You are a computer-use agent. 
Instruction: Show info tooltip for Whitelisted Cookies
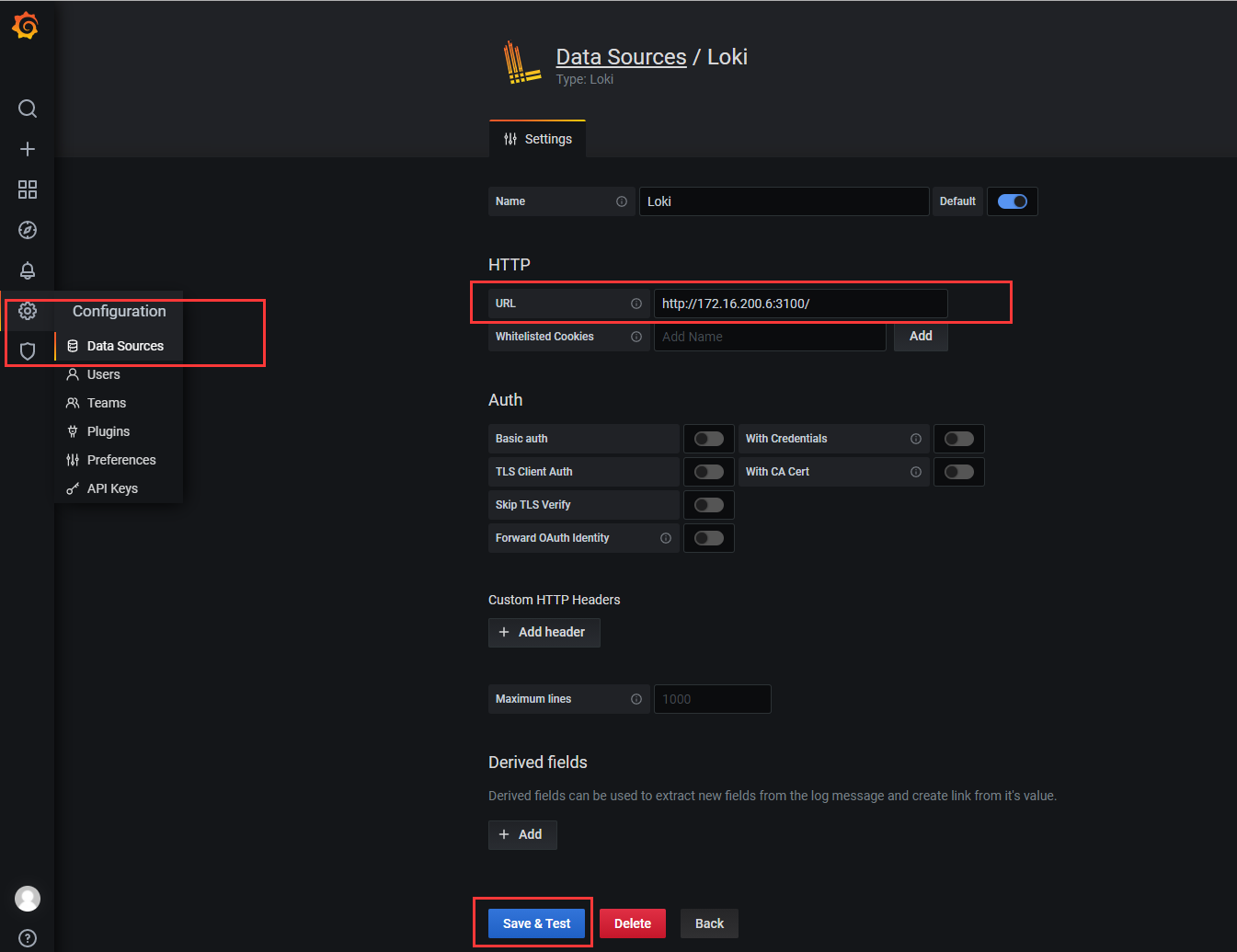pos(636,337)
